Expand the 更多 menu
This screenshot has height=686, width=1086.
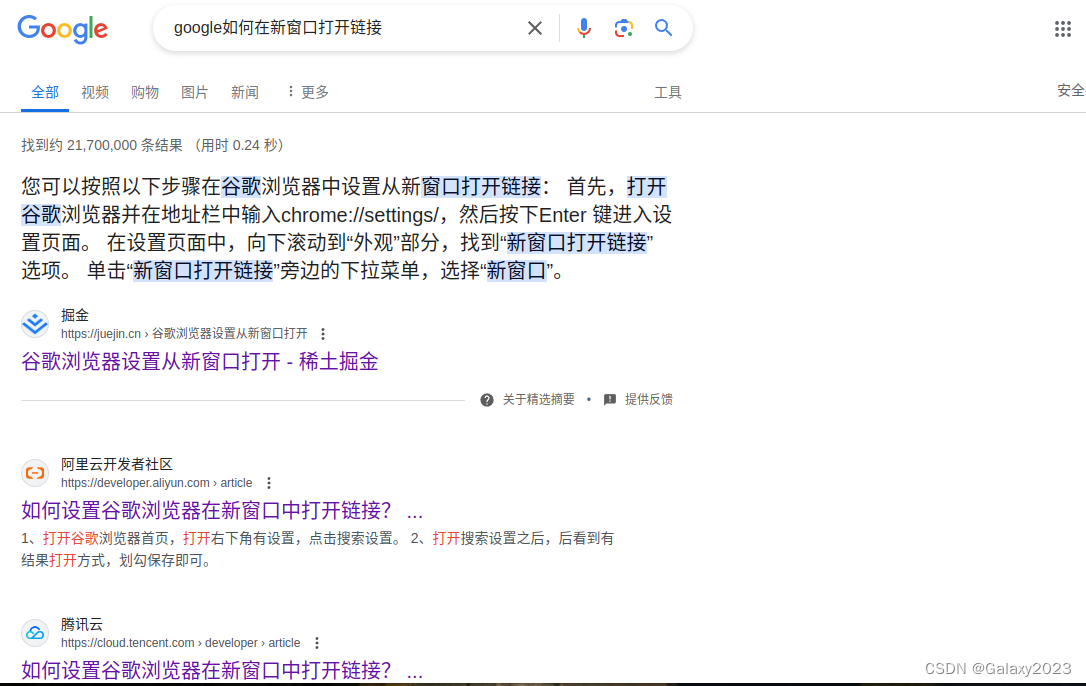[308, 92]
